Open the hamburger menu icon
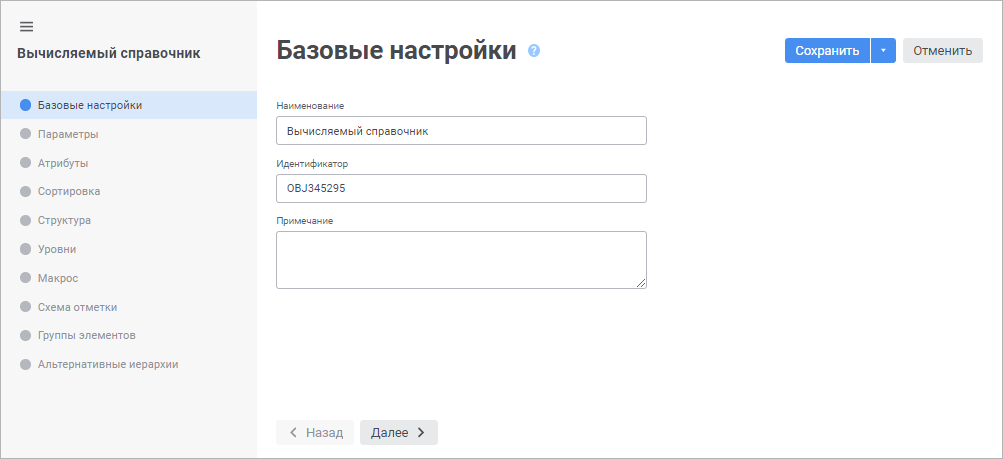This screenshot has width=1003, height=459. click(x=26, y=26)
